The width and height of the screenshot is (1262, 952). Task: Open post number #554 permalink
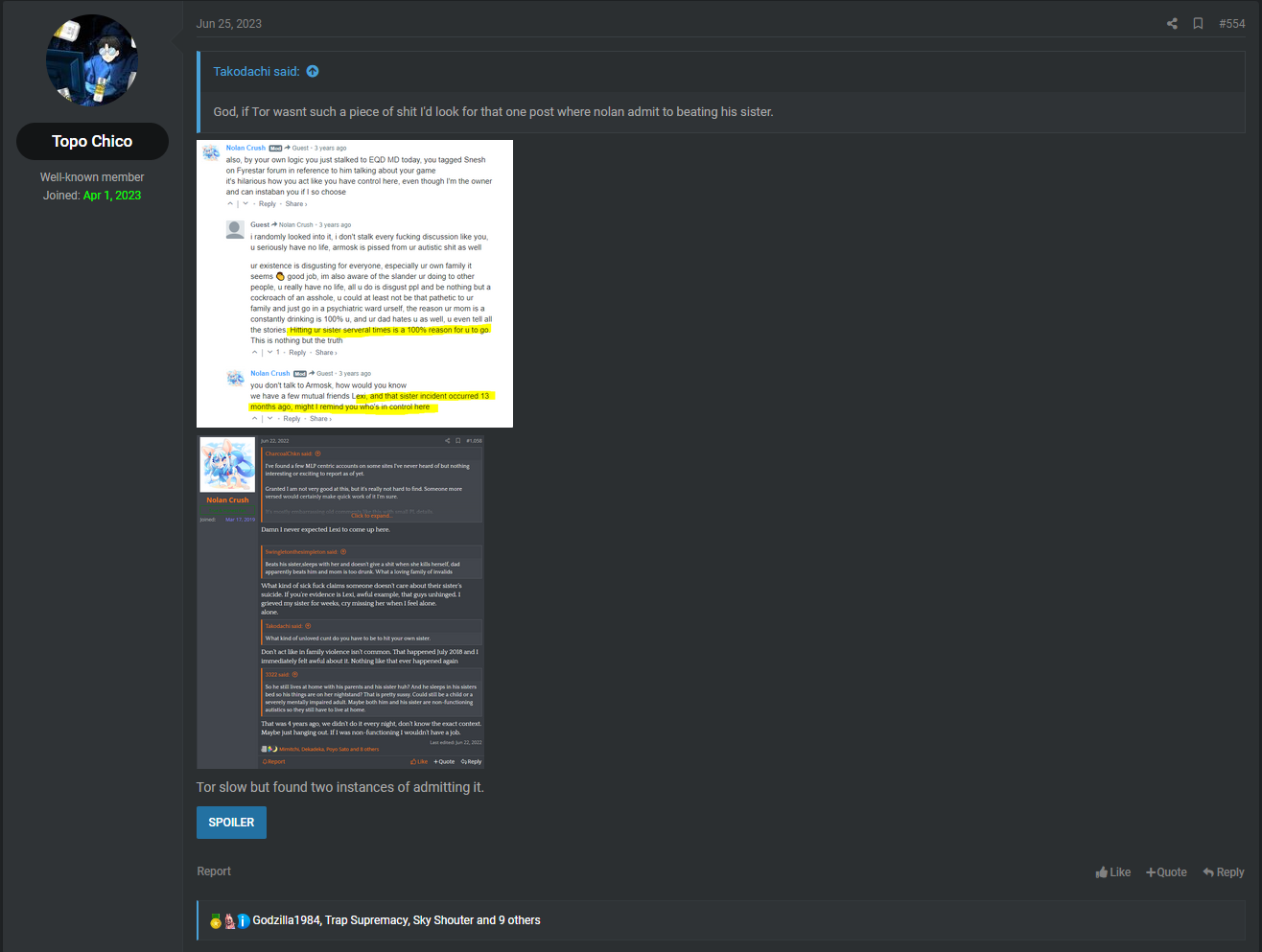point(1231,24)
